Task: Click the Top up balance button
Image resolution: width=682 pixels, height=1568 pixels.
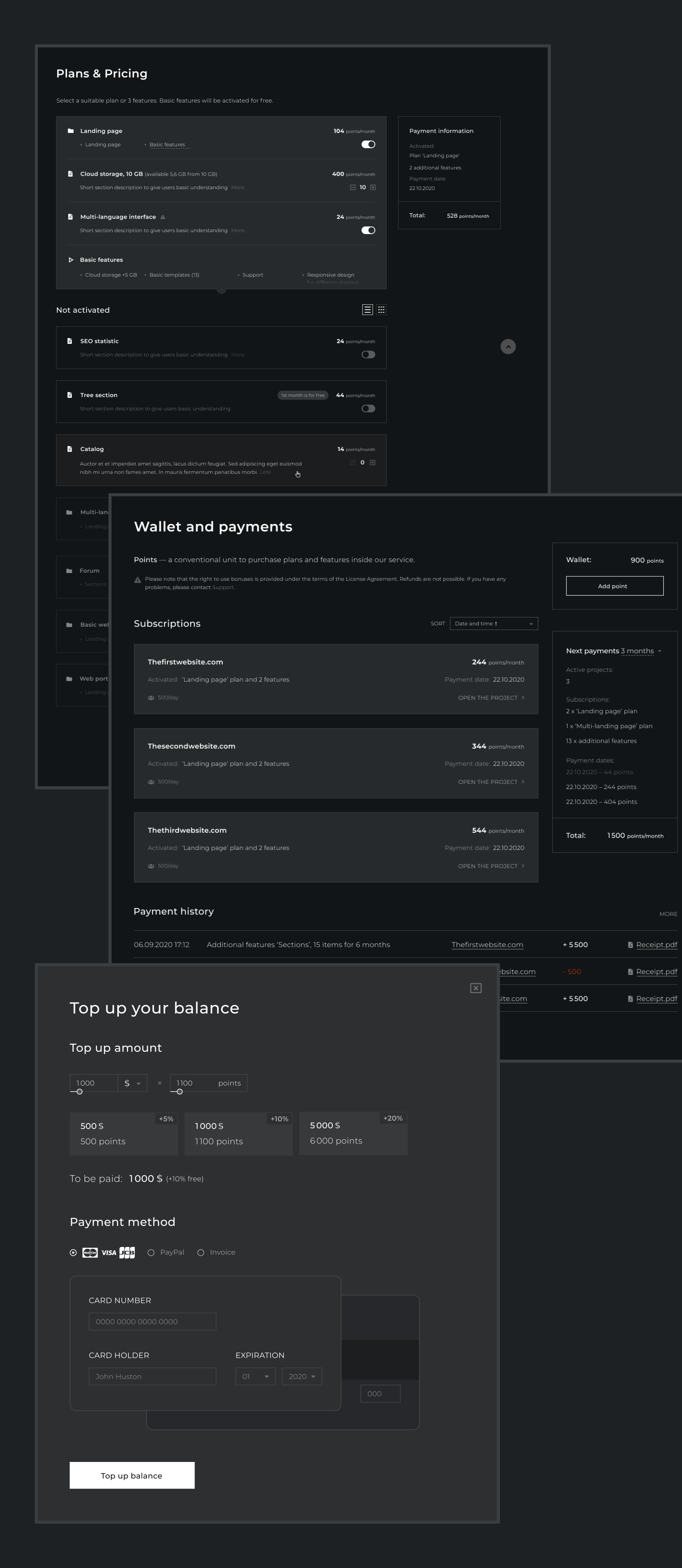Action: click(x=132, y=1475)
